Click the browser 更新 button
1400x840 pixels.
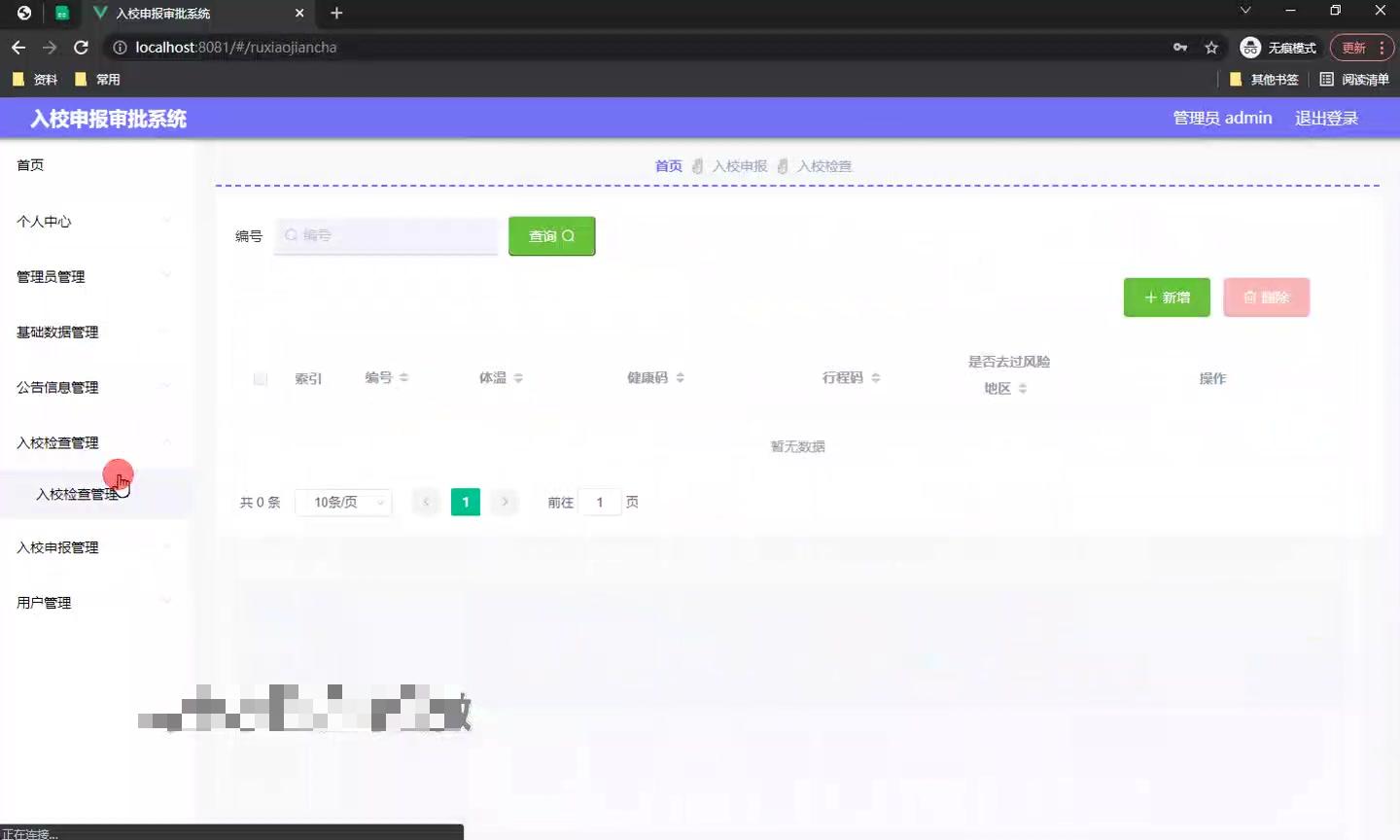pyautogui.click(x=1354, y=47)
